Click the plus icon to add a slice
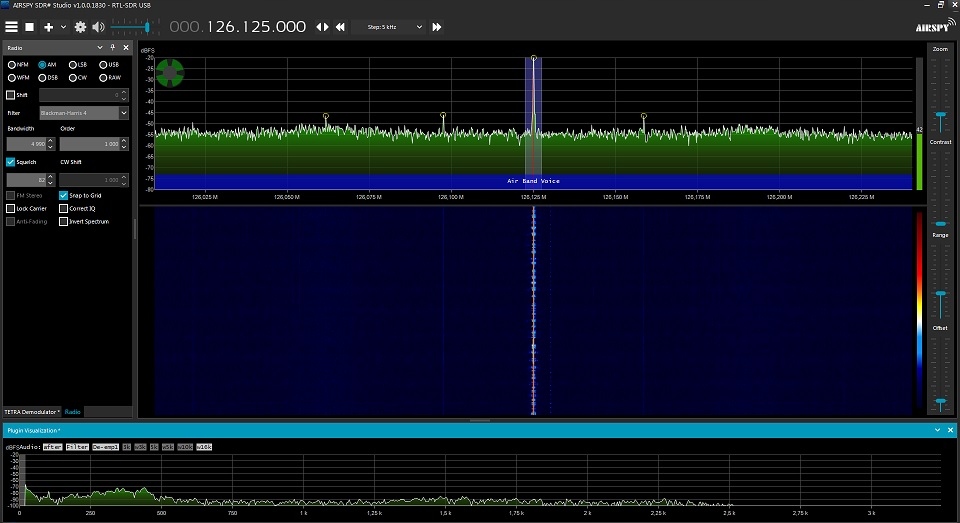This screenshot has height=523, width=960. tap(48, 27)
